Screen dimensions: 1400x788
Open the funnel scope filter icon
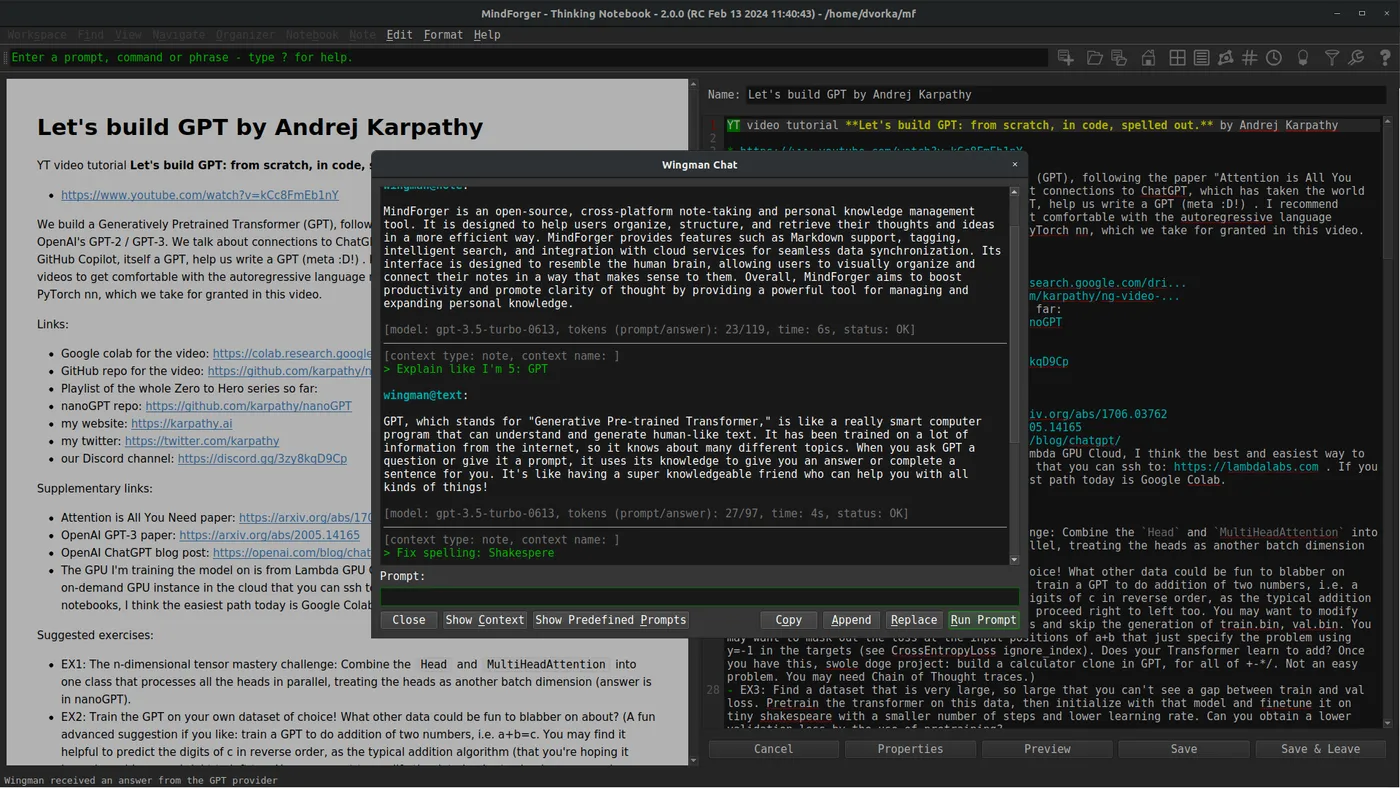[x=1332, y=58]
